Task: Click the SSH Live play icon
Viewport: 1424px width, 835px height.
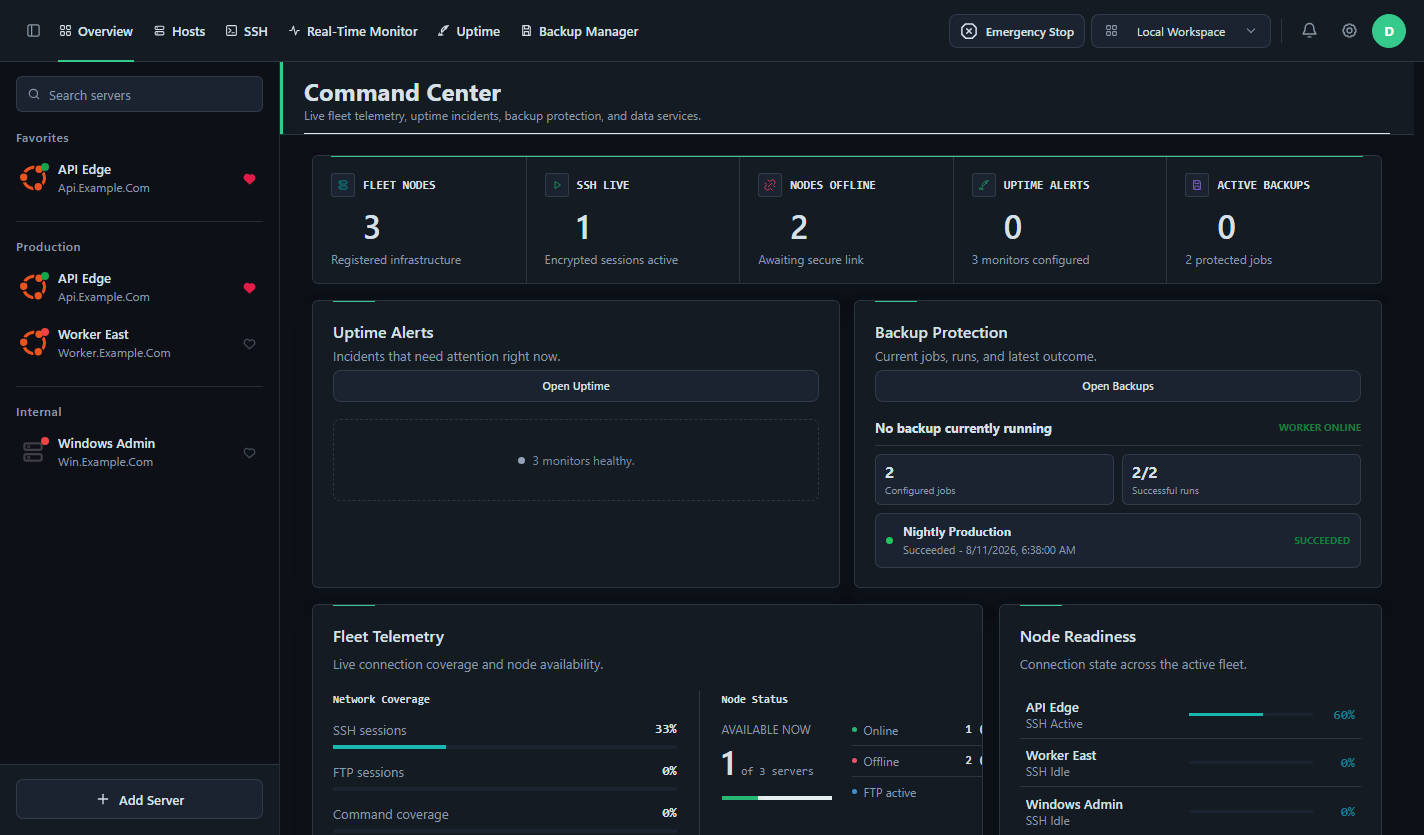Action: (556, 185)
